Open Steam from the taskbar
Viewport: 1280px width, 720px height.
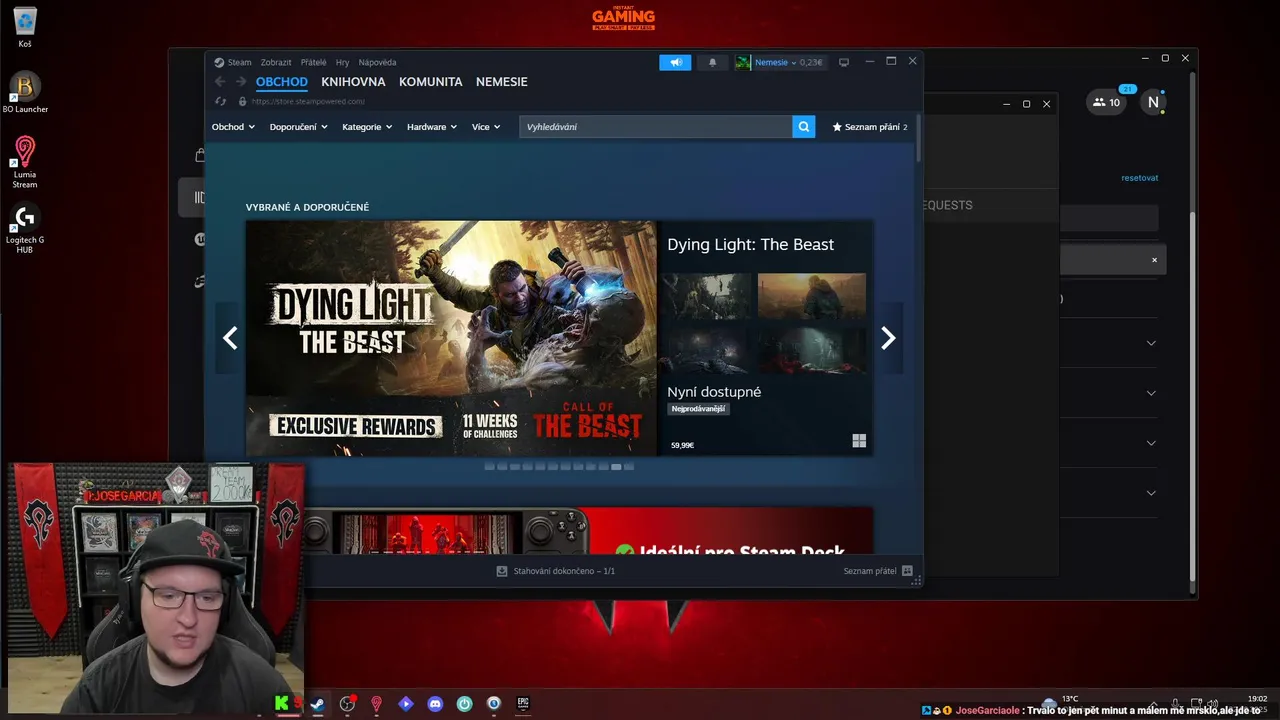coord(317,704)
